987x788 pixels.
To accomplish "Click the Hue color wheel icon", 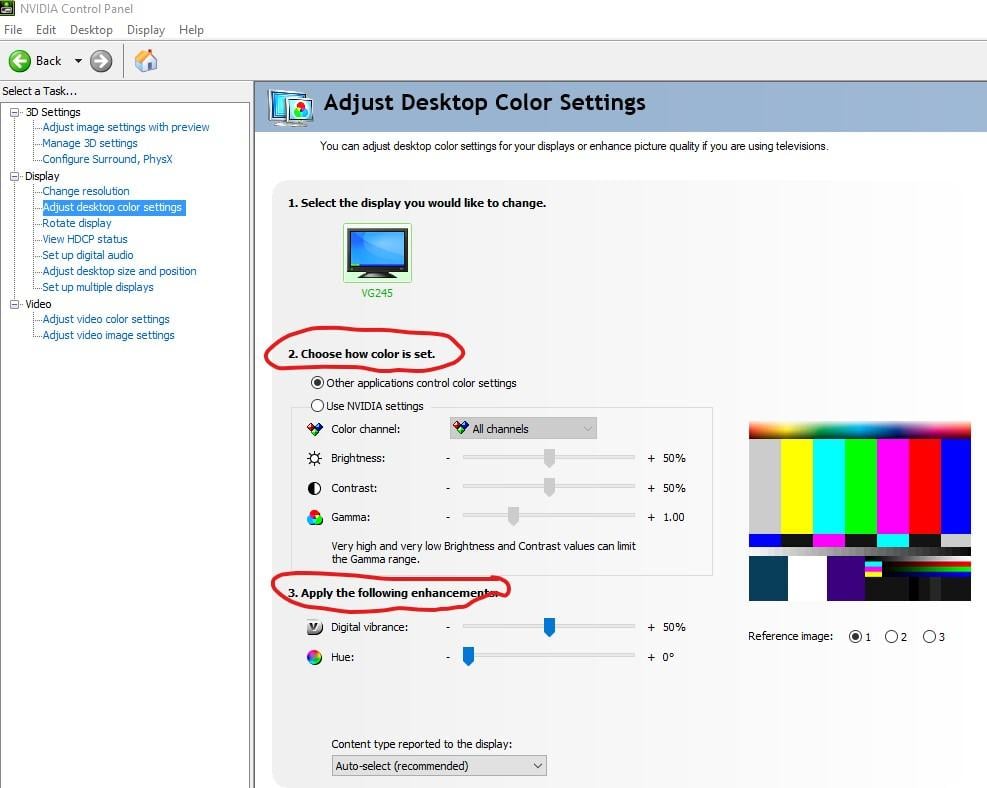I will pyautogui.click(x=314, y=657).
